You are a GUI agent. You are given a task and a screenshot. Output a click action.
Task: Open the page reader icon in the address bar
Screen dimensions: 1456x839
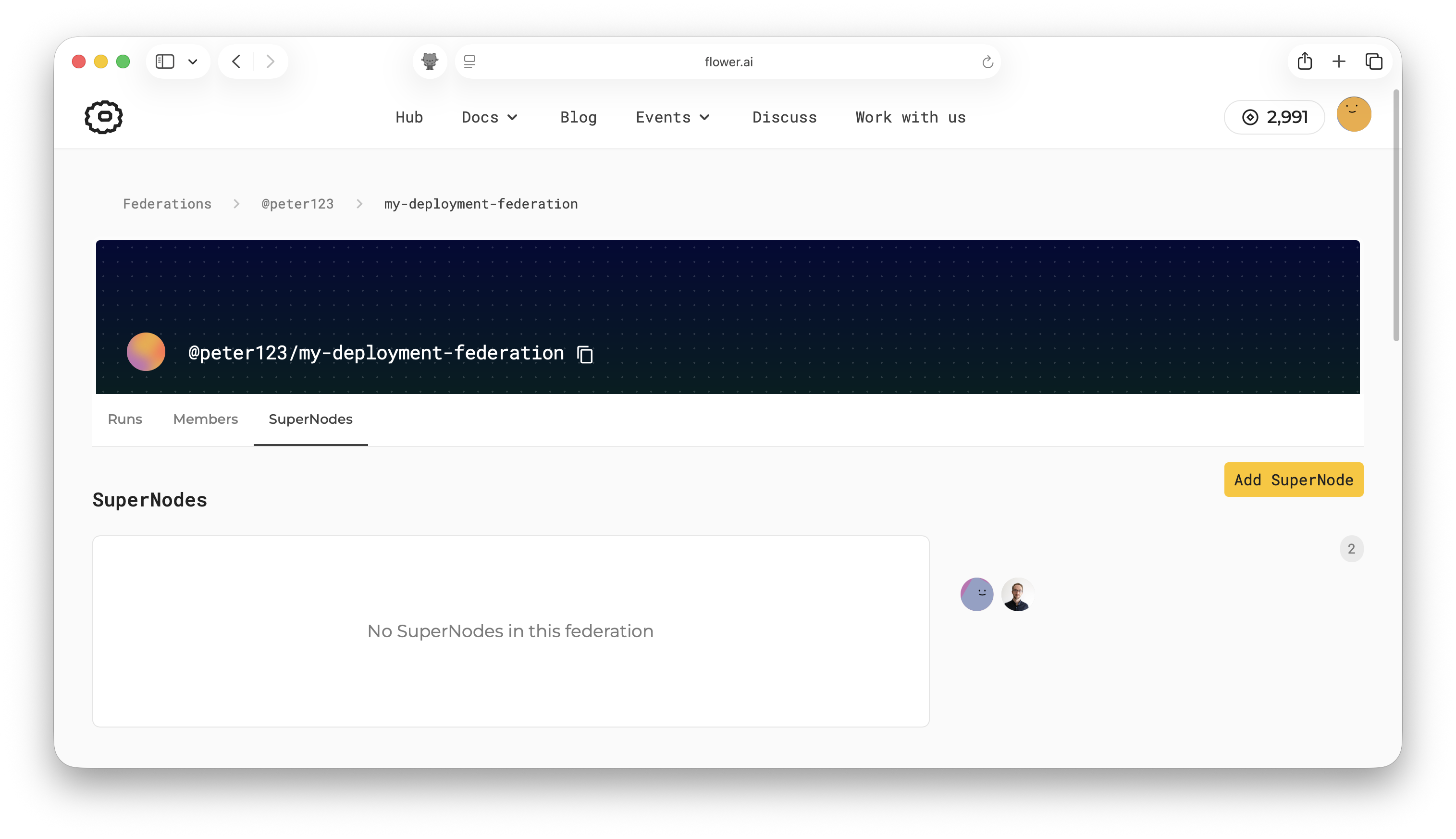tap(469, 61)
